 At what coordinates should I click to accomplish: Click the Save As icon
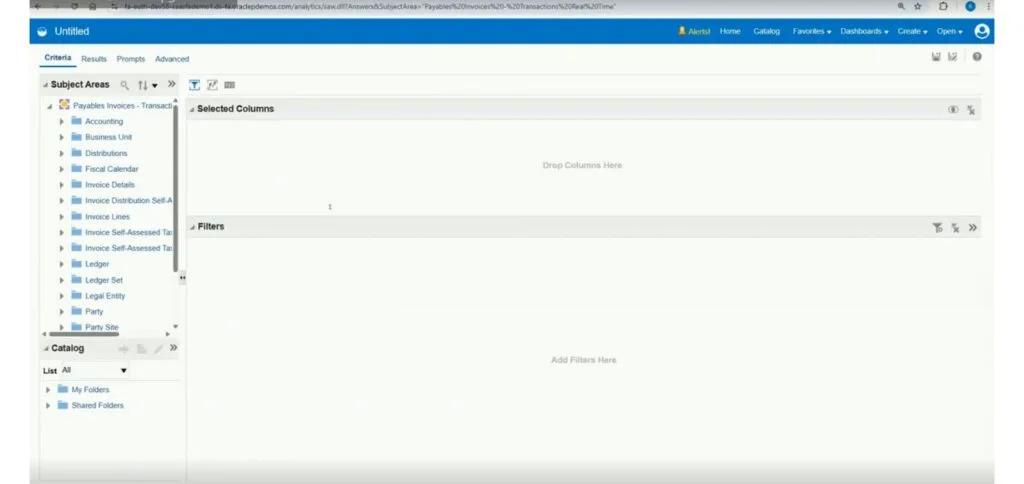pyautogui.click(x=952, y=57)
